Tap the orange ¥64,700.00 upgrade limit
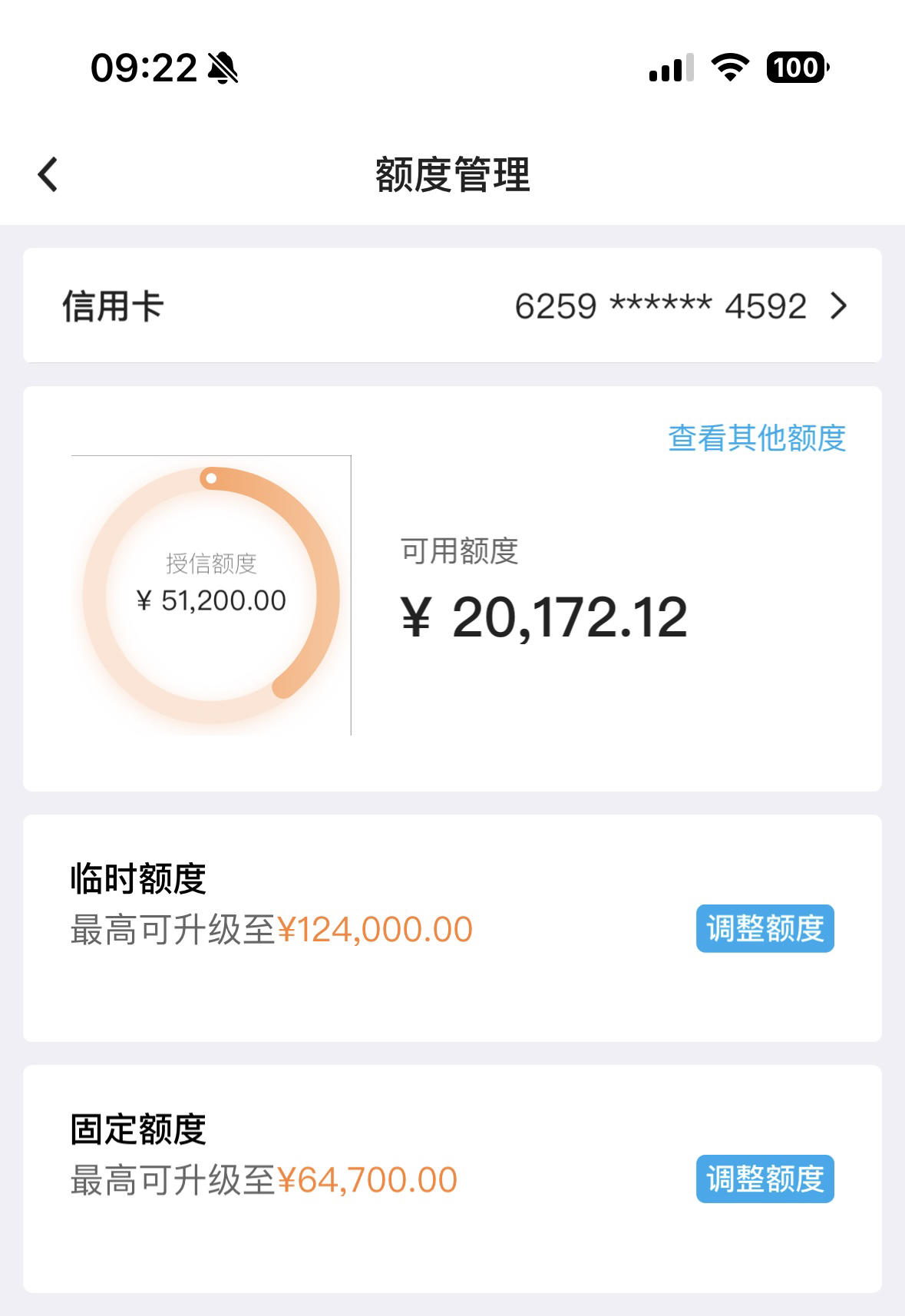The width and height of the screenshot is (905, 1316). click(x=367, y=1180)
